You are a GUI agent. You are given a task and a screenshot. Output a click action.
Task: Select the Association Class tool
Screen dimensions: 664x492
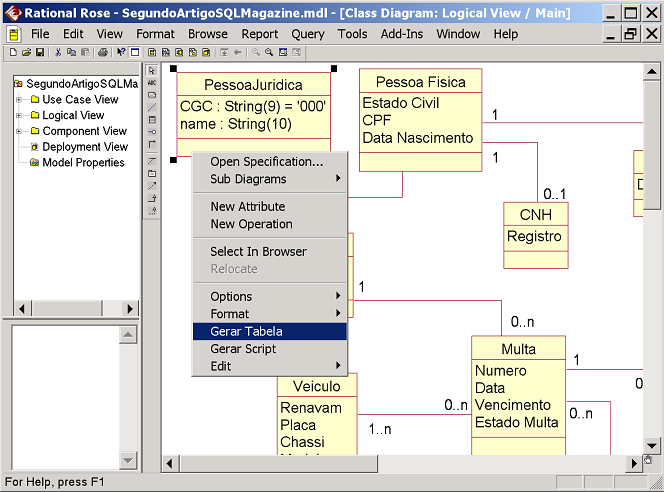[152, 161]
